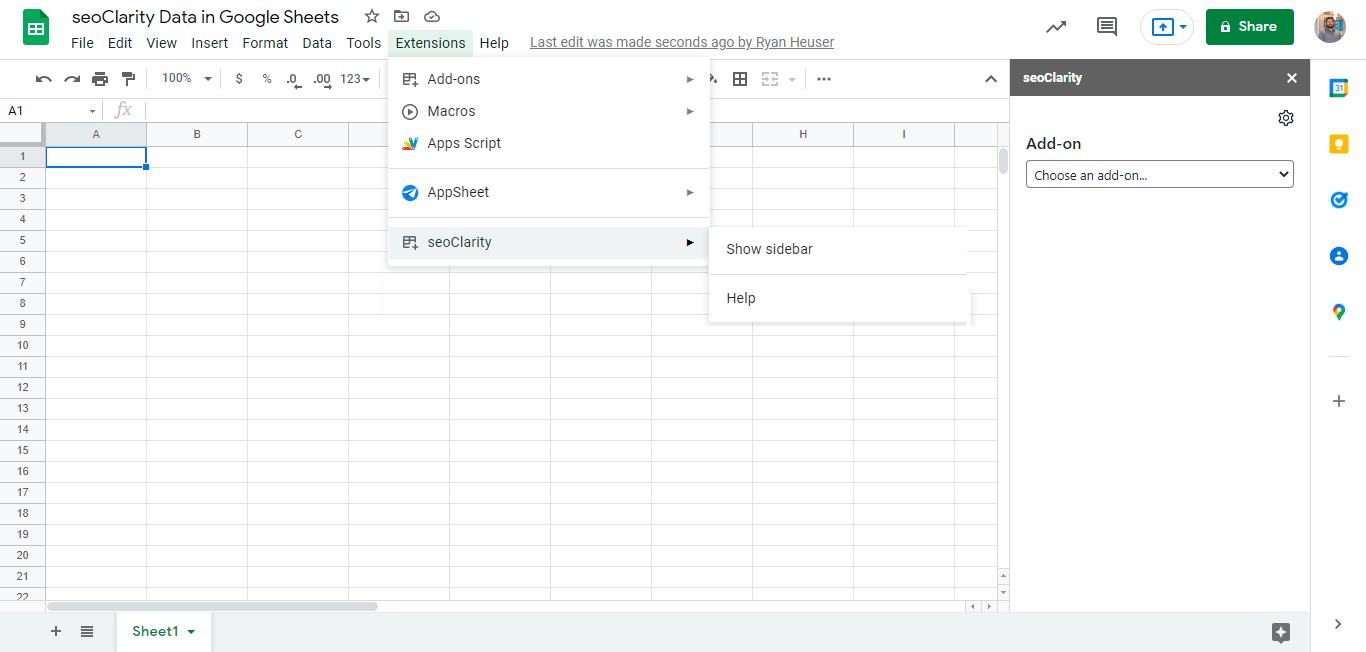Click the green Share button
Viewport: 1366px width, 652px height.
pos(1250,27)
